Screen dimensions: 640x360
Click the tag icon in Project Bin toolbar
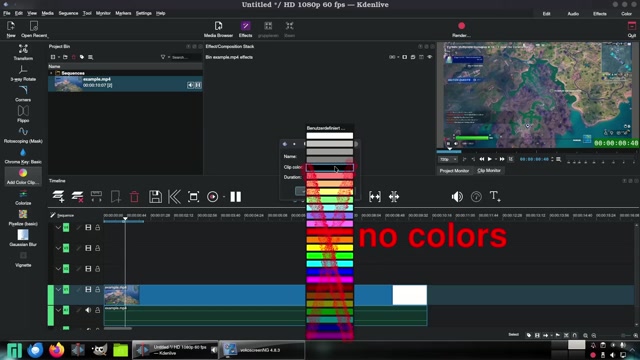coord(82,57)
